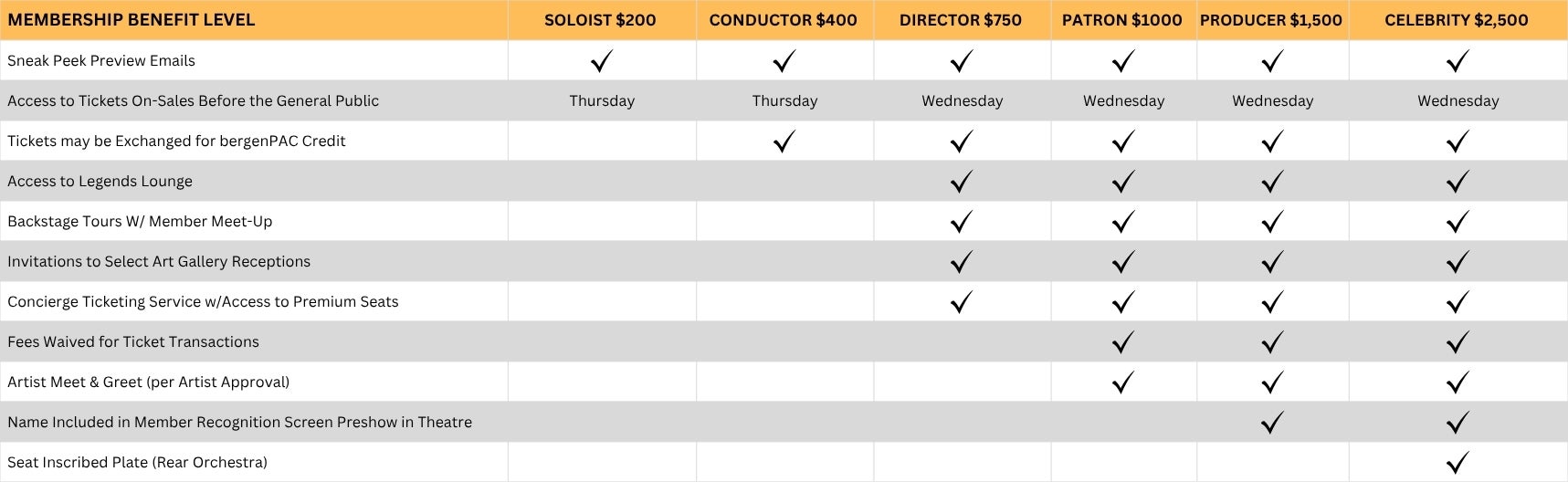Click the Conductor checkmark for bergenPAC Credit exchange
Image resolution: width=1568 pixels, height=482 pixels.
pos(784,141)
